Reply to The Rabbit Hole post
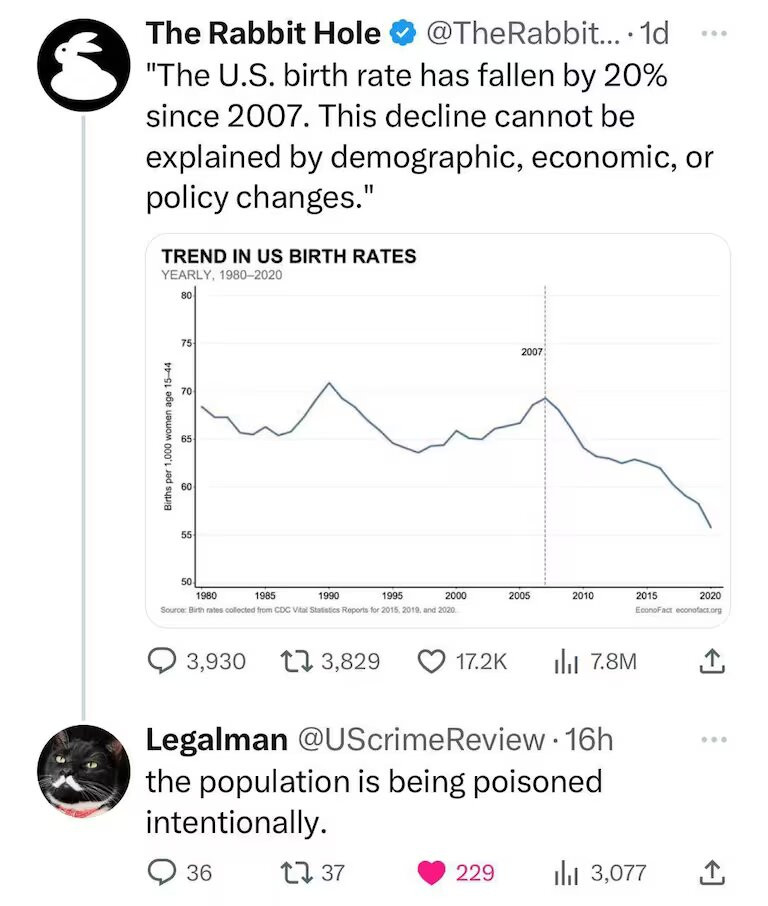The height and width of the screenshot is (906, 768). (162, 662)
